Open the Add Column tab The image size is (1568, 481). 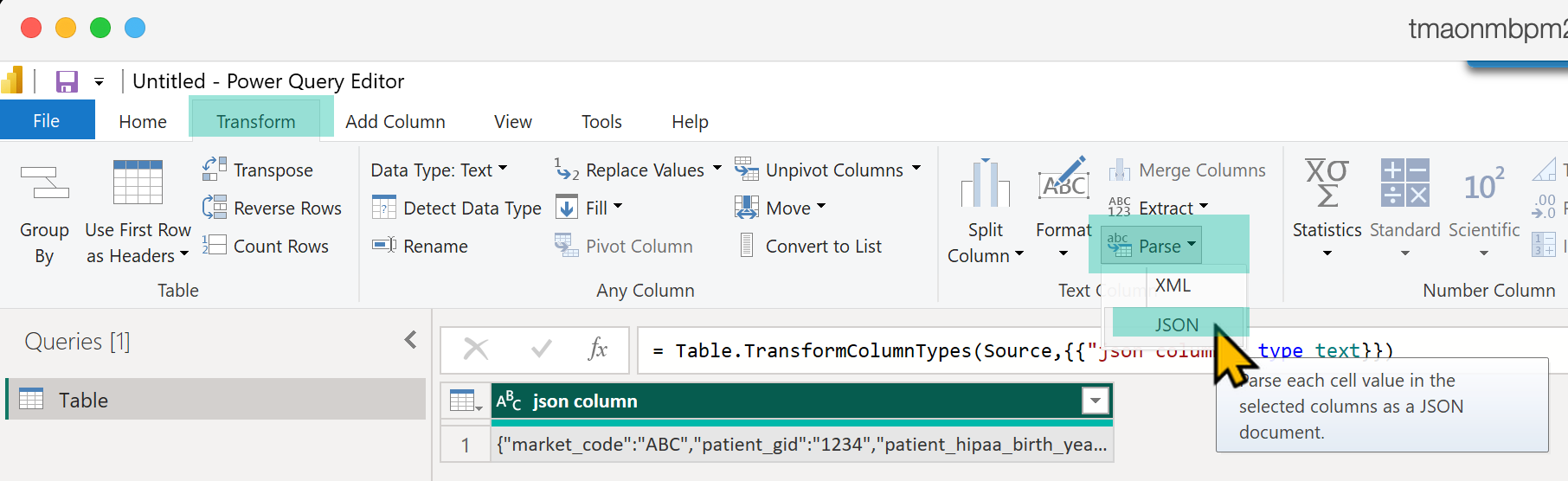pos(395,122)
